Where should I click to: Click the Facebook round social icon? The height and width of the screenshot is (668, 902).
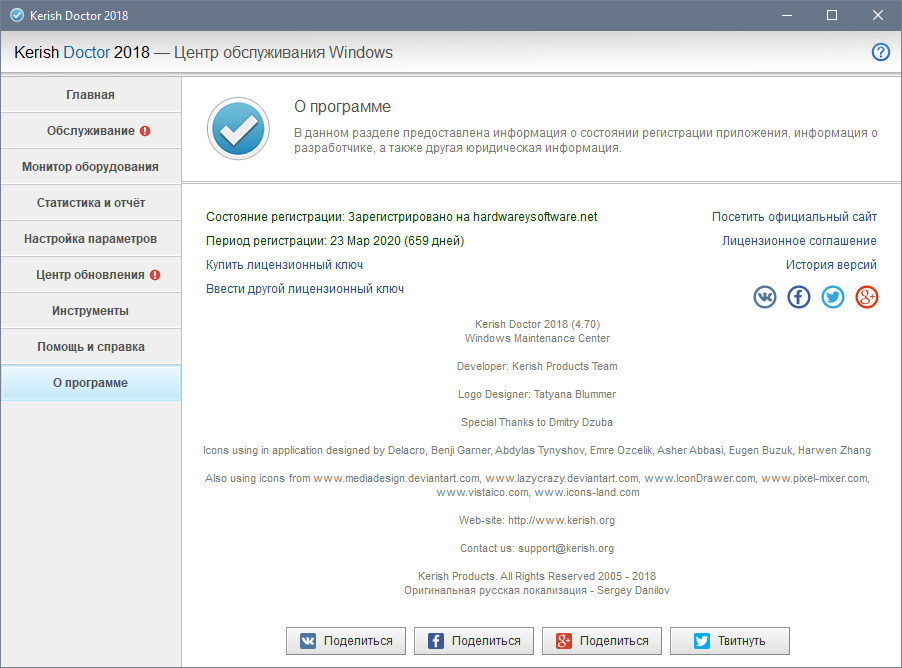(x=798, y=297)
